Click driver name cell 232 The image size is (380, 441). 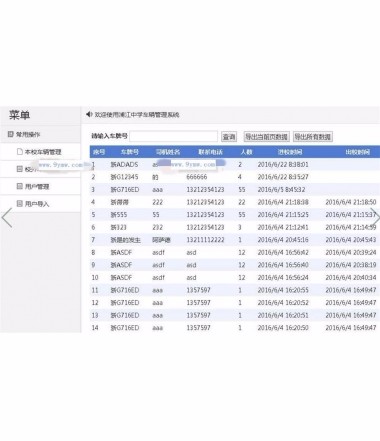pos(158,227)
